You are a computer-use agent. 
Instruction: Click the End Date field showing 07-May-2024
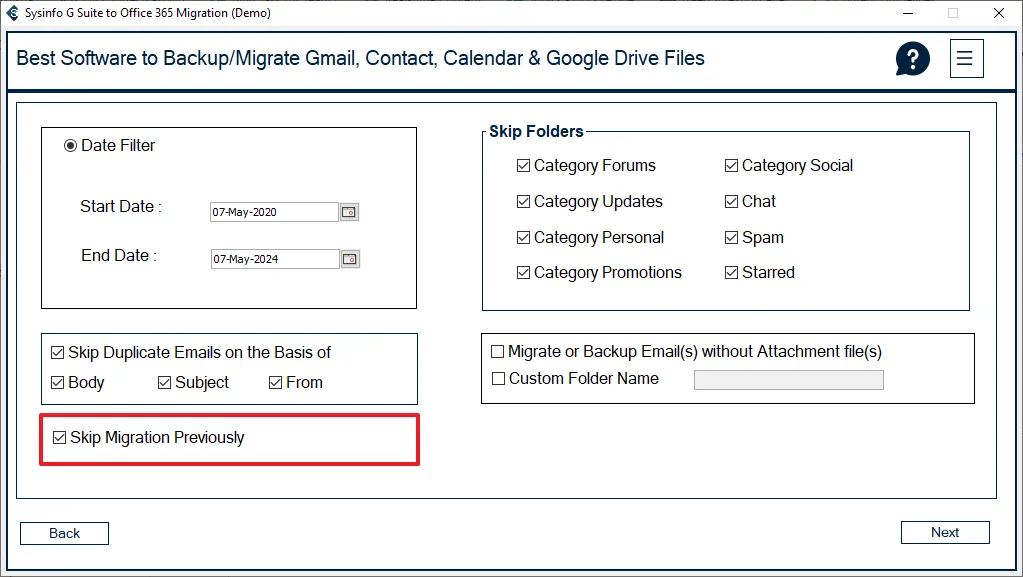[x=275, y=259]
